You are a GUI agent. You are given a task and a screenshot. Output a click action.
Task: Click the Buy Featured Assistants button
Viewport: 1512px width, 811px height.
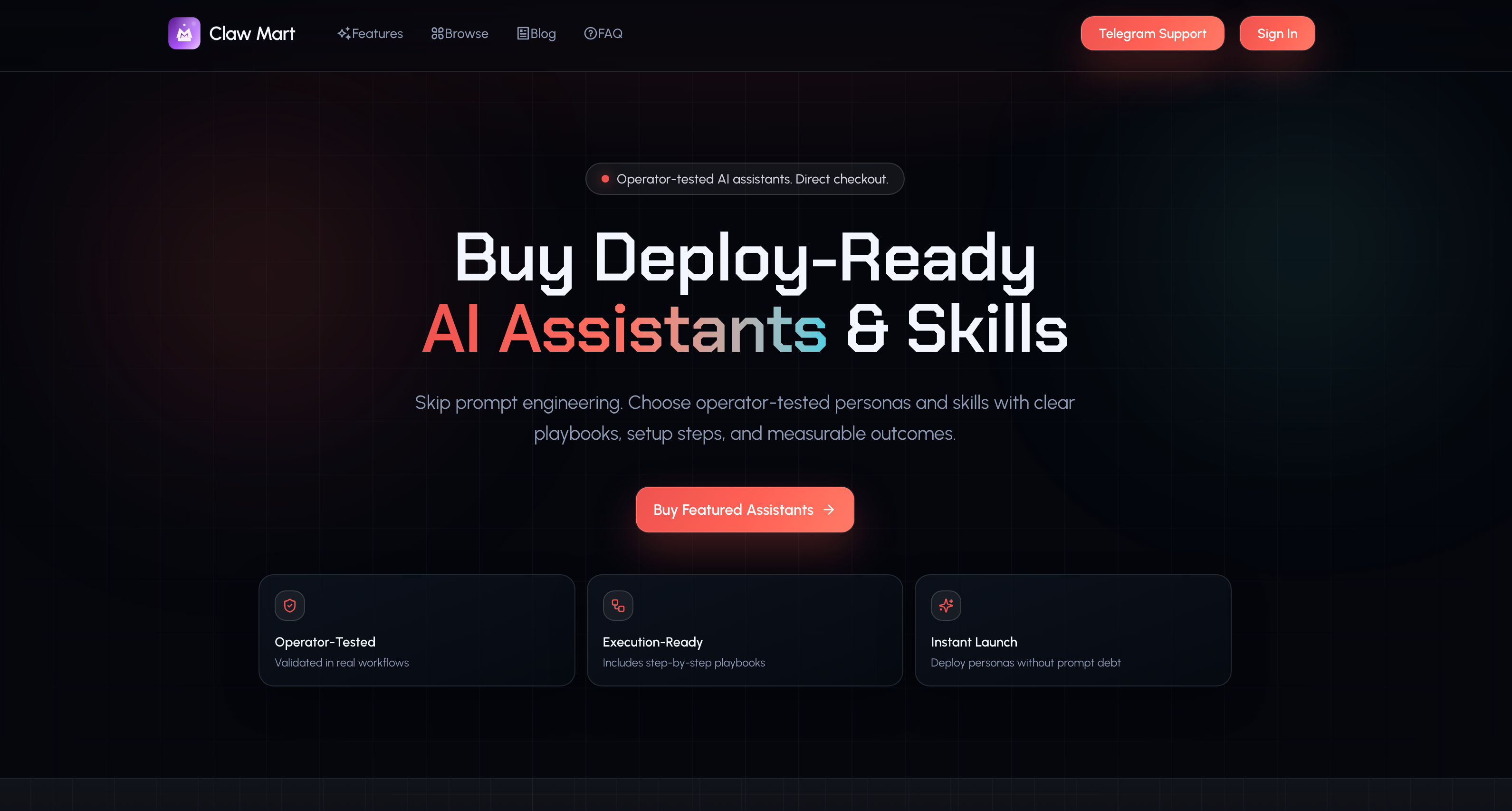(x=744, y=510)
